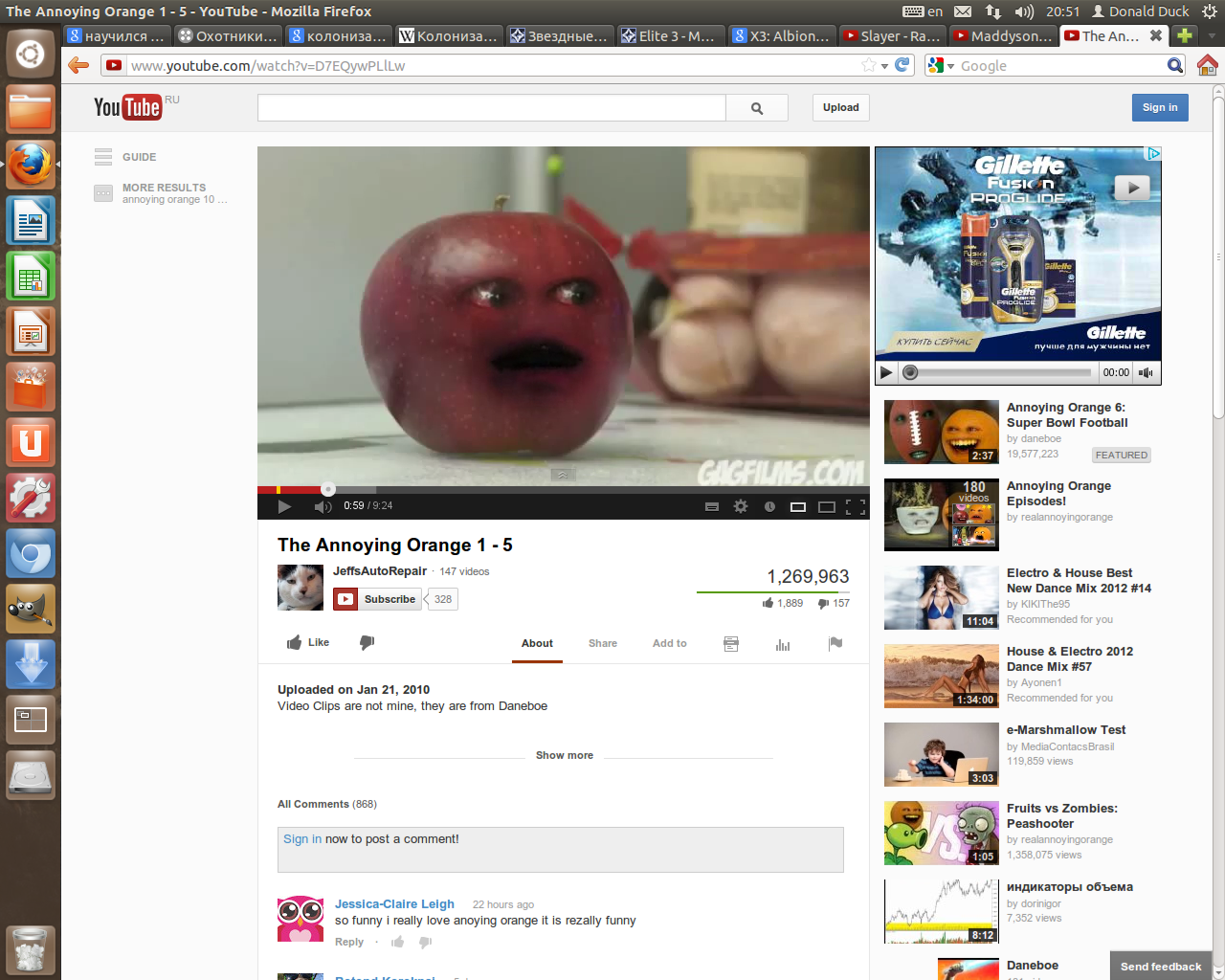Play the Annoying Orange video

pos(284,506)
